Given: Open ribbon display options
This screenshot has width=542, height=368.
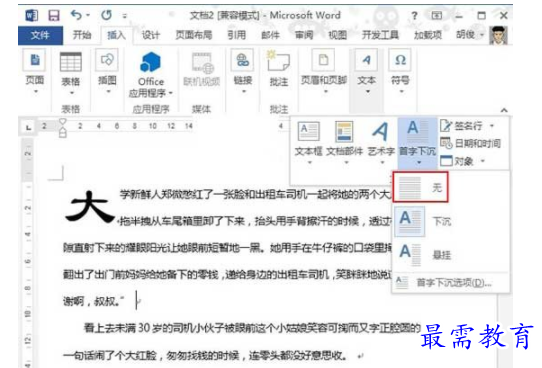Looking at the screenshot, I should coord(437,16).
